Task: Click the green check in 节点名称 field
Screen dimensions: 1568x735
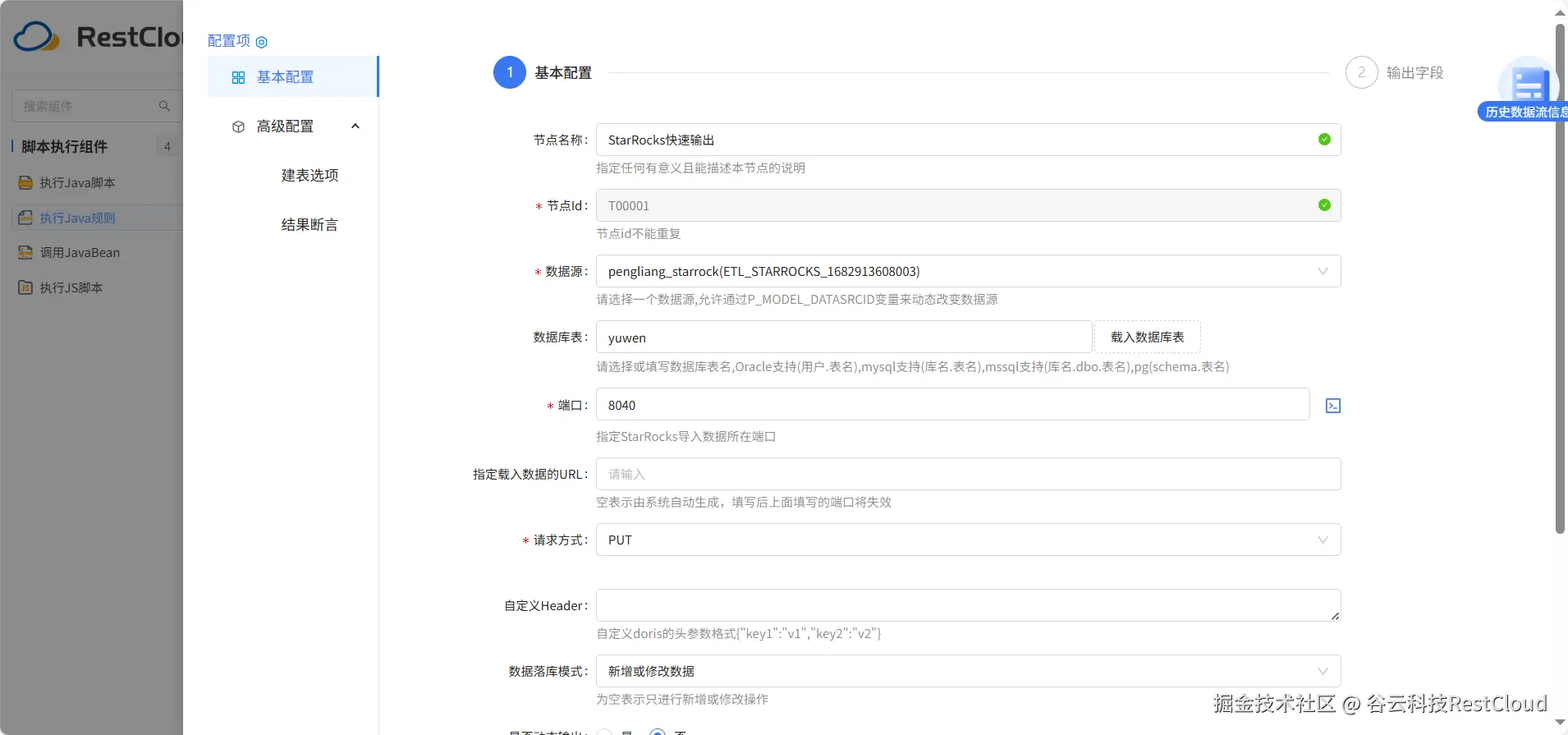Action: pos(1324,140)
